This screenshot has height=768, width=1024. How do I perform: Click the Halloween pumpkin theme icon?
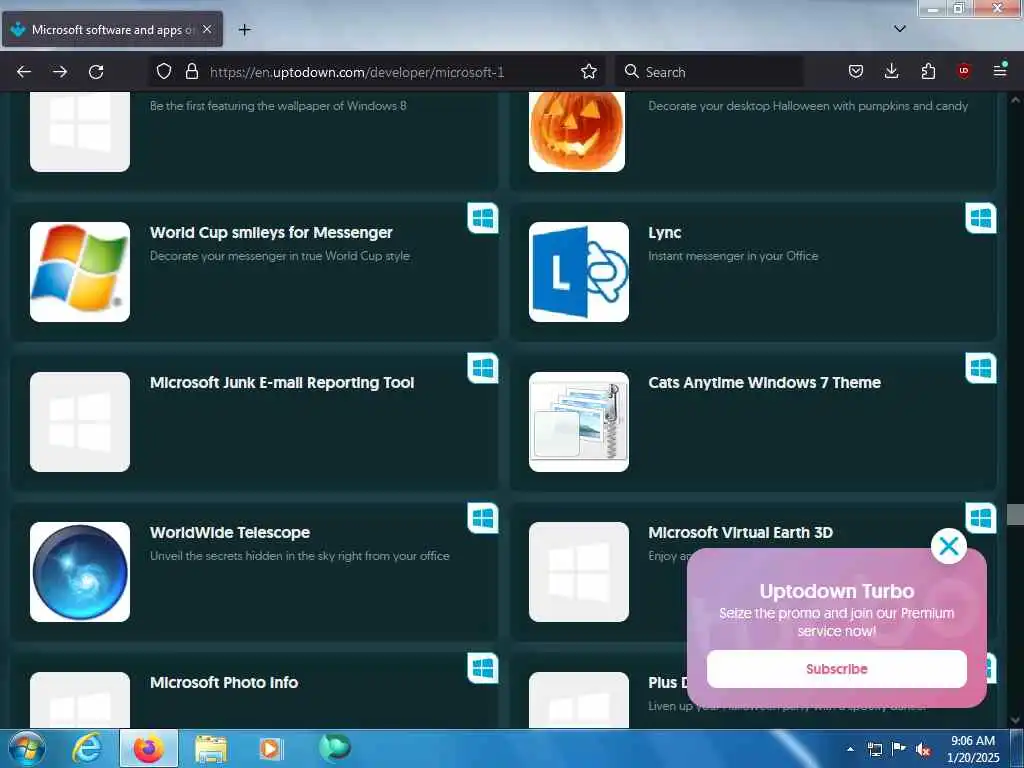point(577,131)
